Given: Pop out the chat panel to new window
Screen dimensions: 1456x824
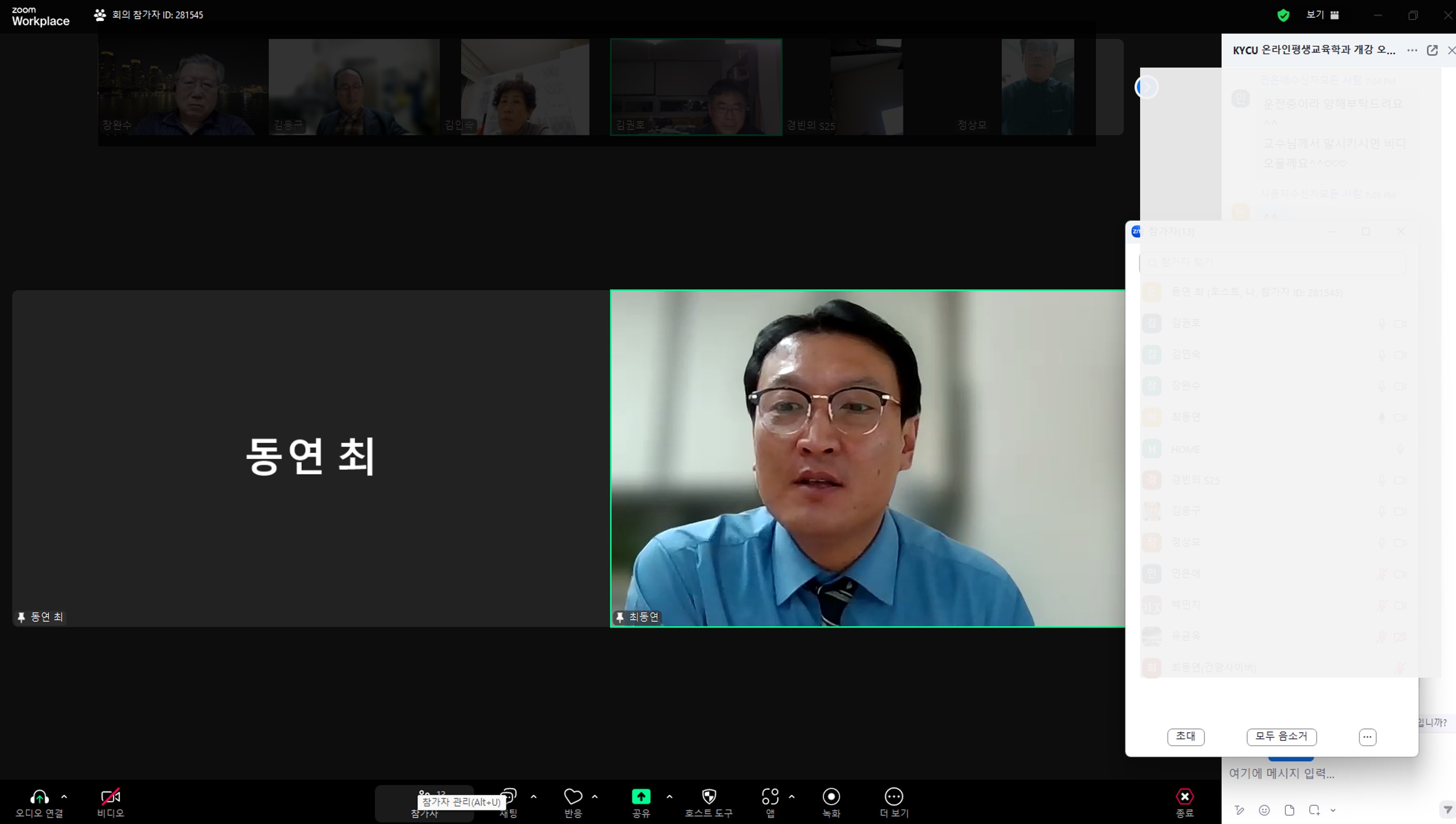Looking at the screenshot, I should pos(1432,50).
